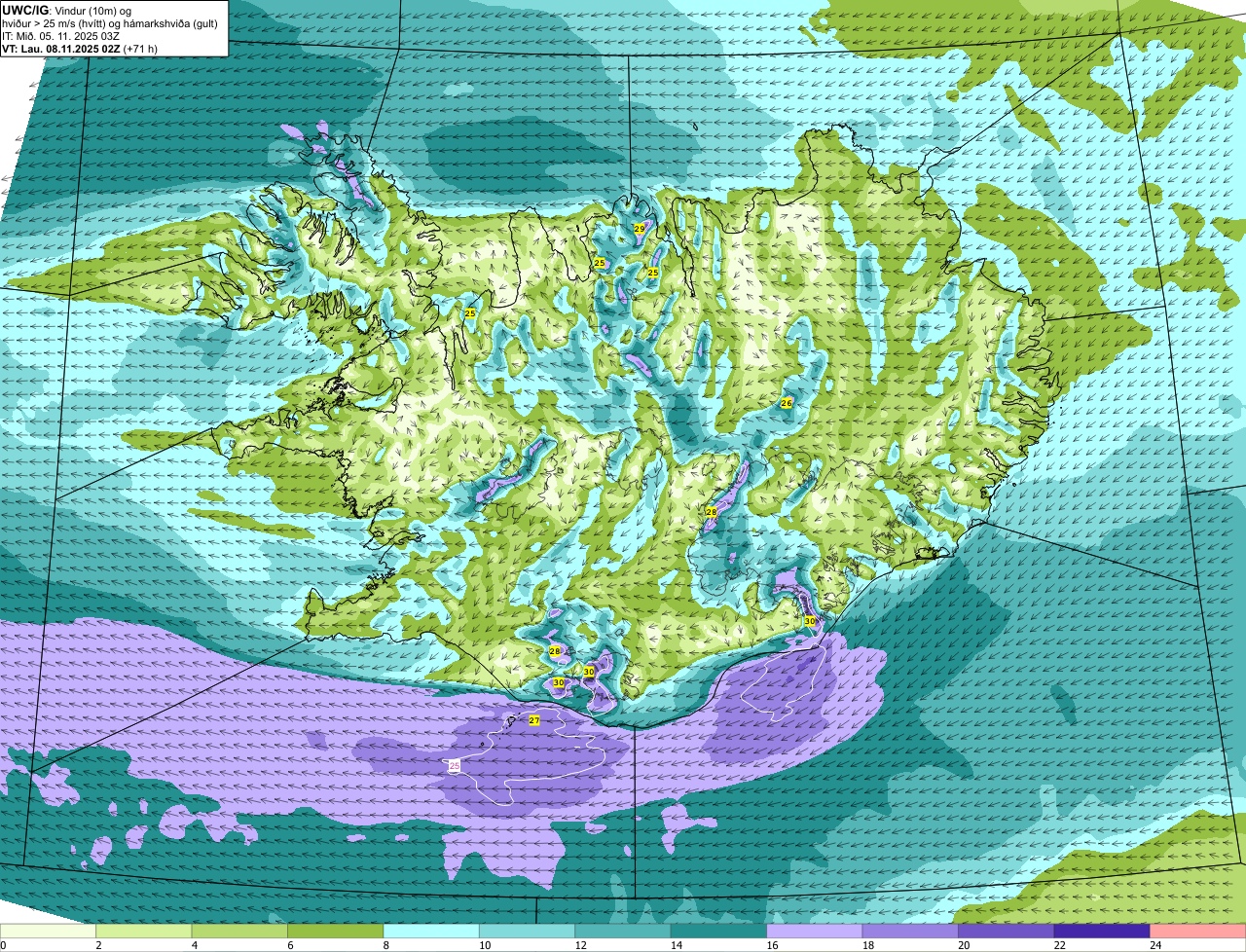This screenshot has width=1246, height=952.
Task: Click the scale tick label '20'
Action: [963, 945]
